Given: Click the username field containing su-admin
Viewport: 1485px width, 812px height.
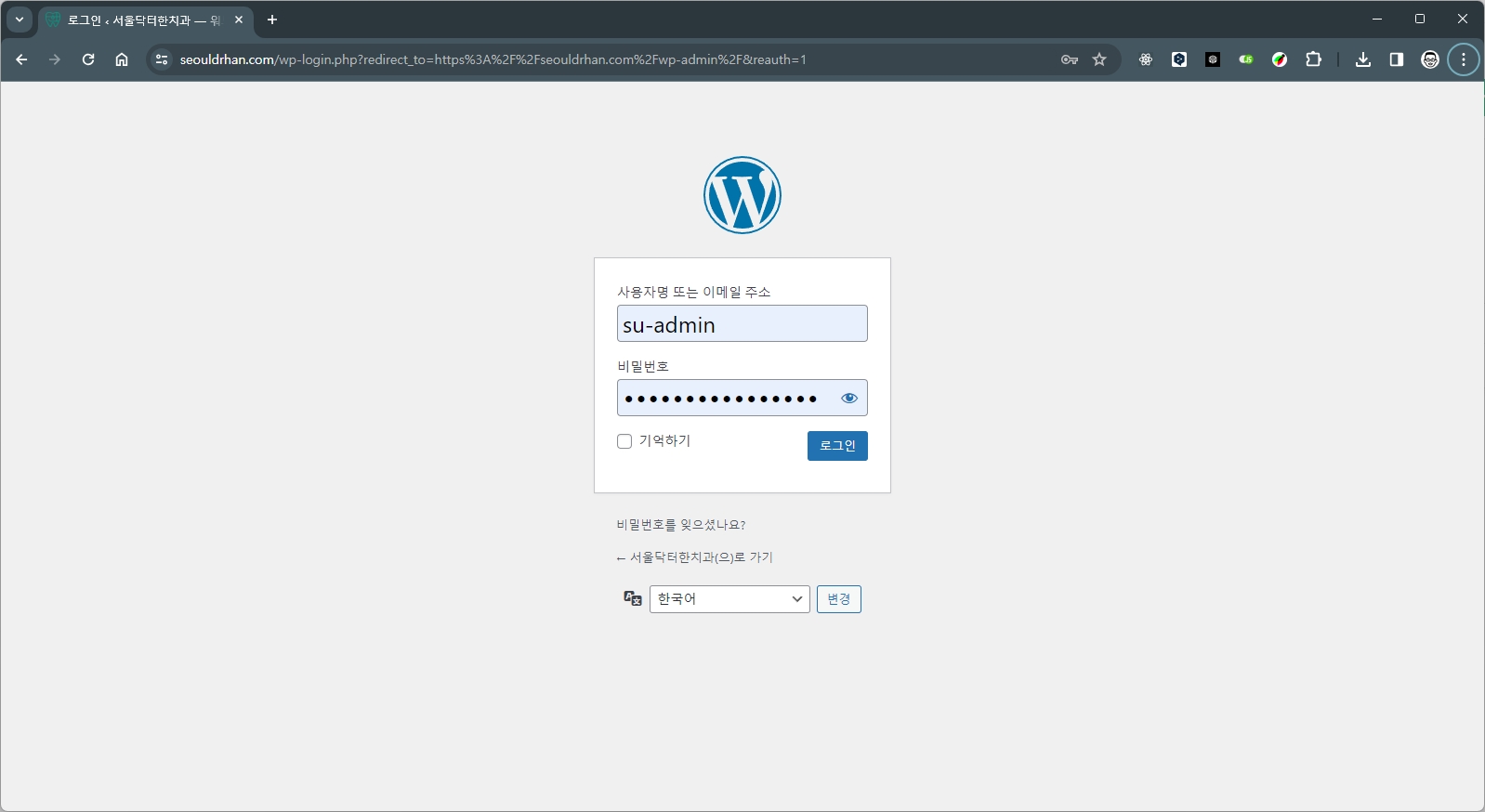Looking at the screenshot, I should tap(742, 324).
